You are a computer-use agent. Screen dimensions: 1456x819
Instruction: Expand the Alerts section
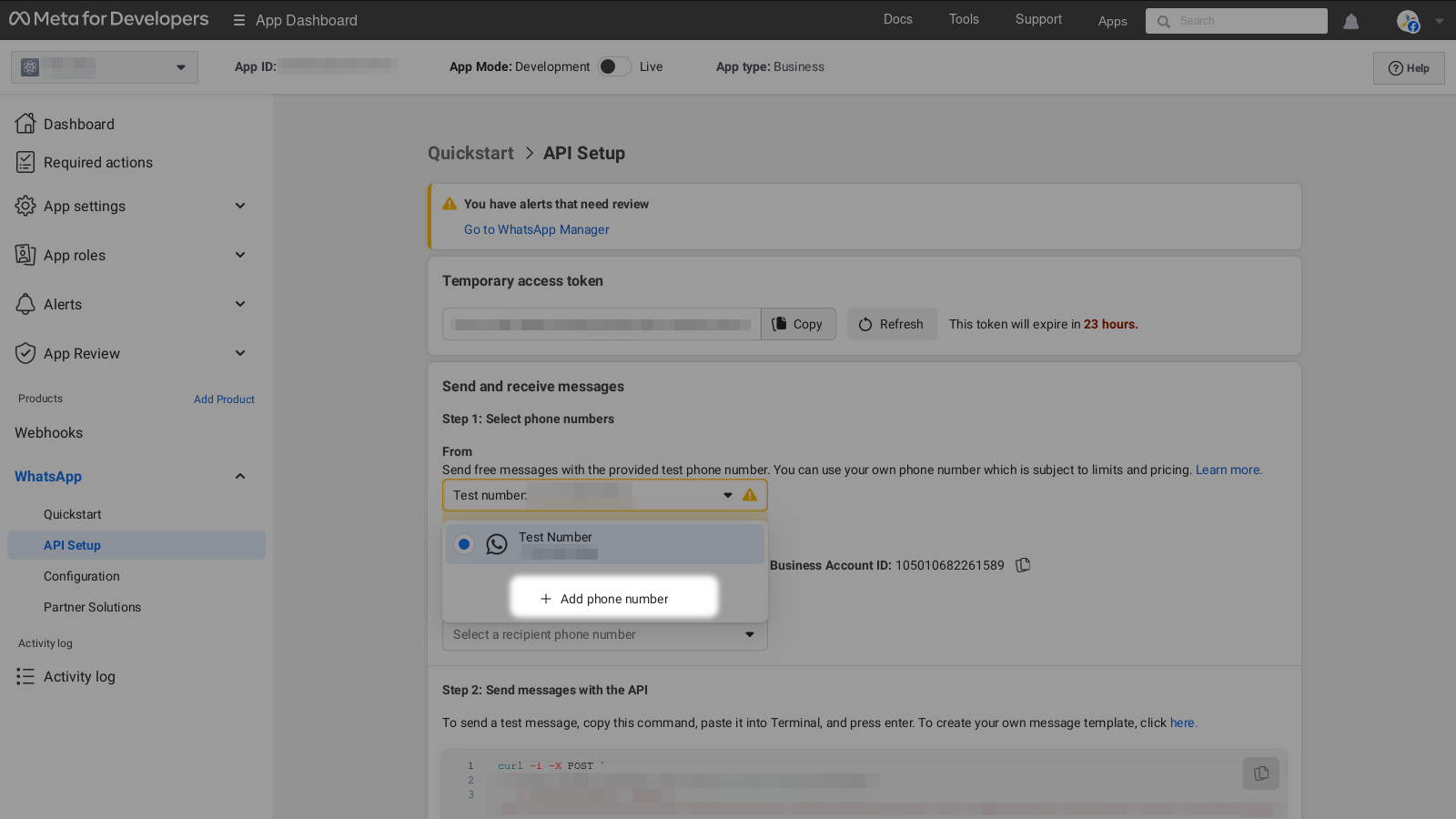(x=240, y=304)
